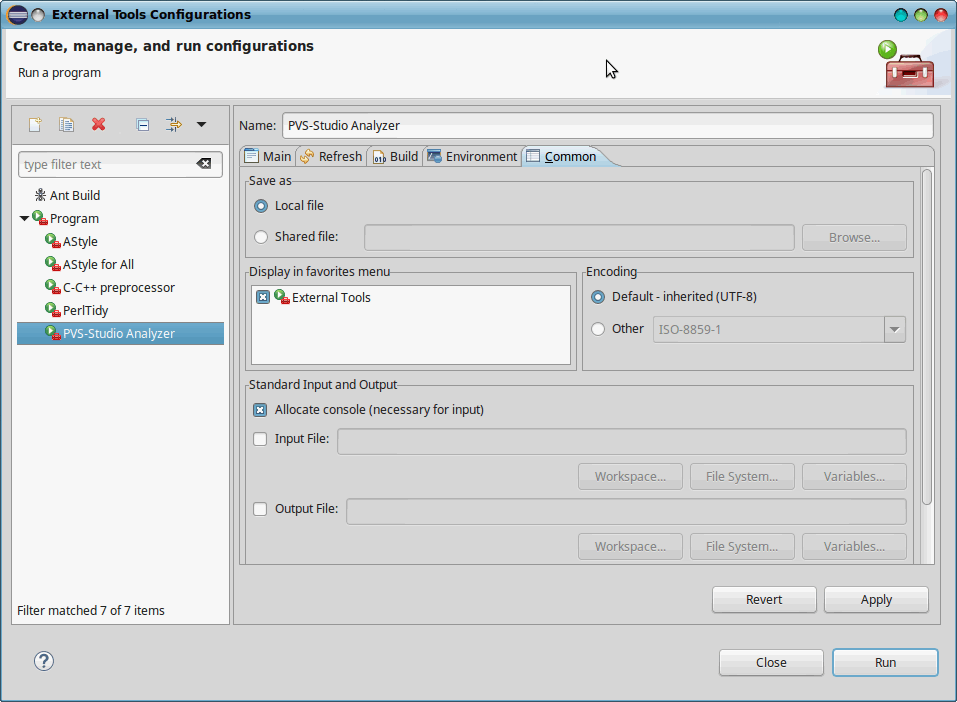
Task: Close the dialog with Close button
Action: 771,662
